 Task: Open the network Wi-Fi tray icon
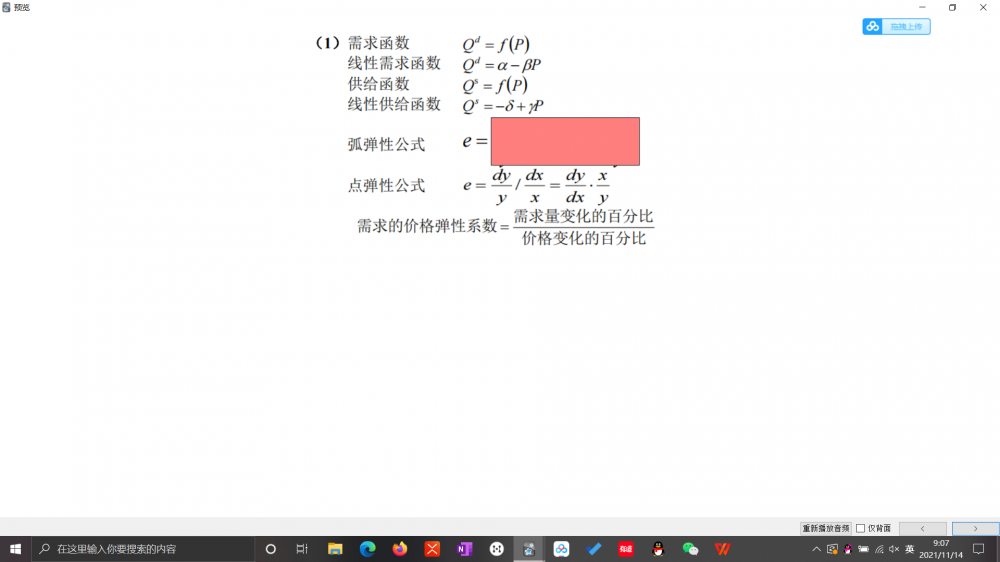(x=879, y=549)
